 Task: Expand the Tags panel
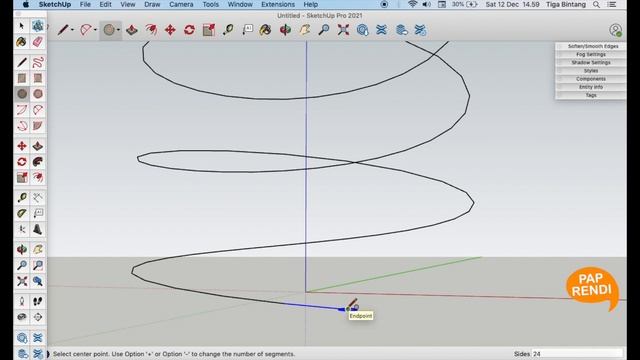click(591, 95)
